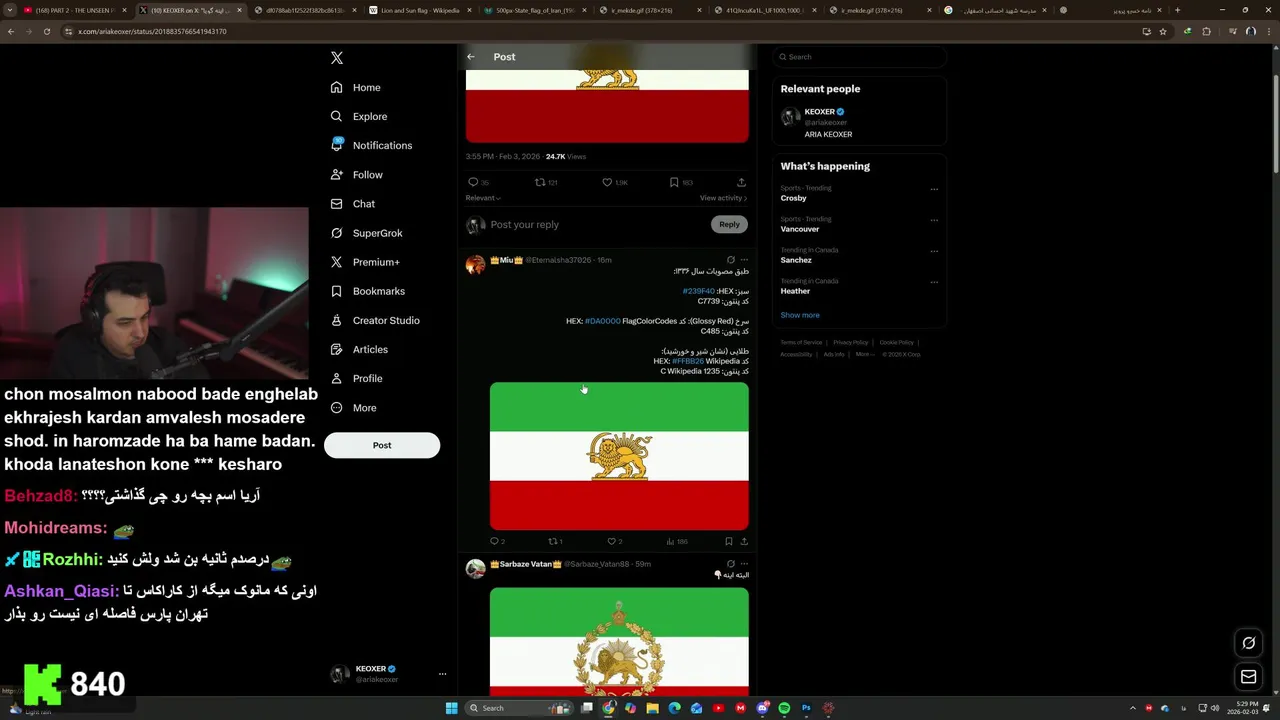Click the gray Reply button
Image resolution: width=1280 pixels, height=720 pixels.
click(x=729, y=224)
